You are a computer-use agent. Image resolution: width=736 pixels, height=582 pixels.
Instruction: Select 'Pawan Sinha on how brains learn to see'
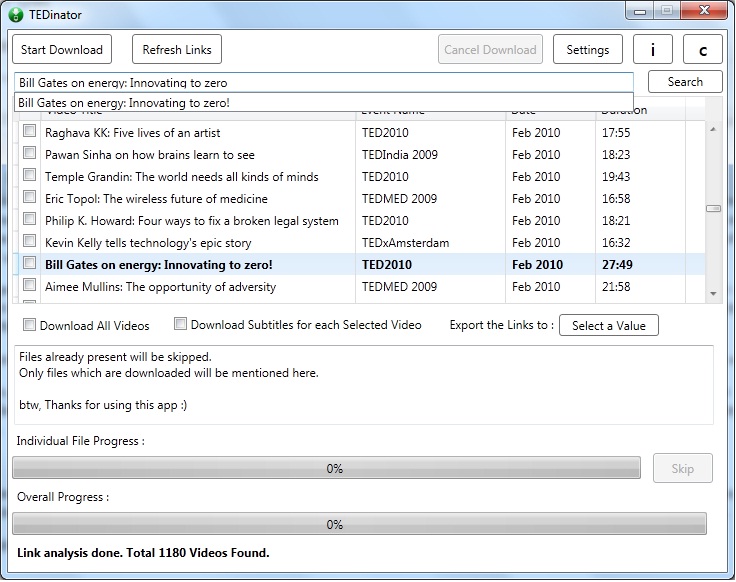150,155
